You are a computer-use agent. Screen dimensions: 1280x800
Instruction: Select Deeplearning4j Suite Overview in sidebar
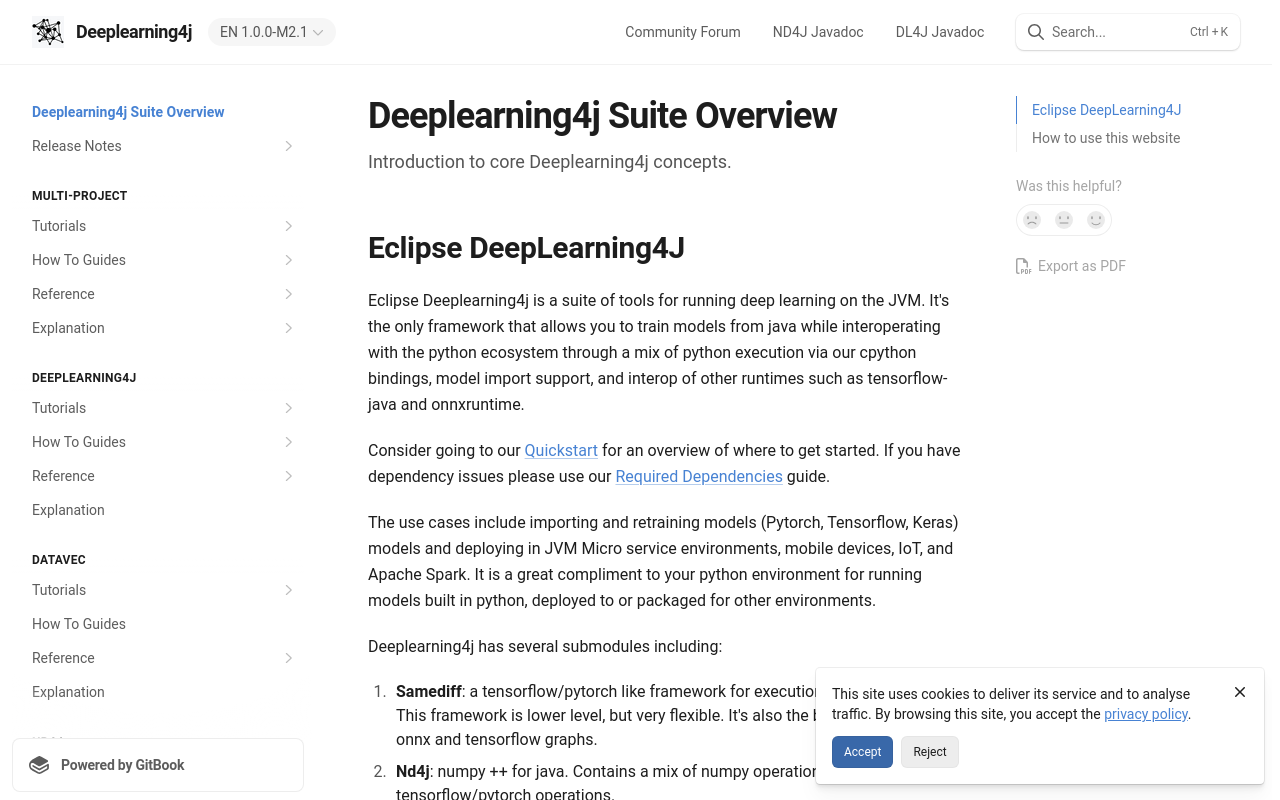128,112
